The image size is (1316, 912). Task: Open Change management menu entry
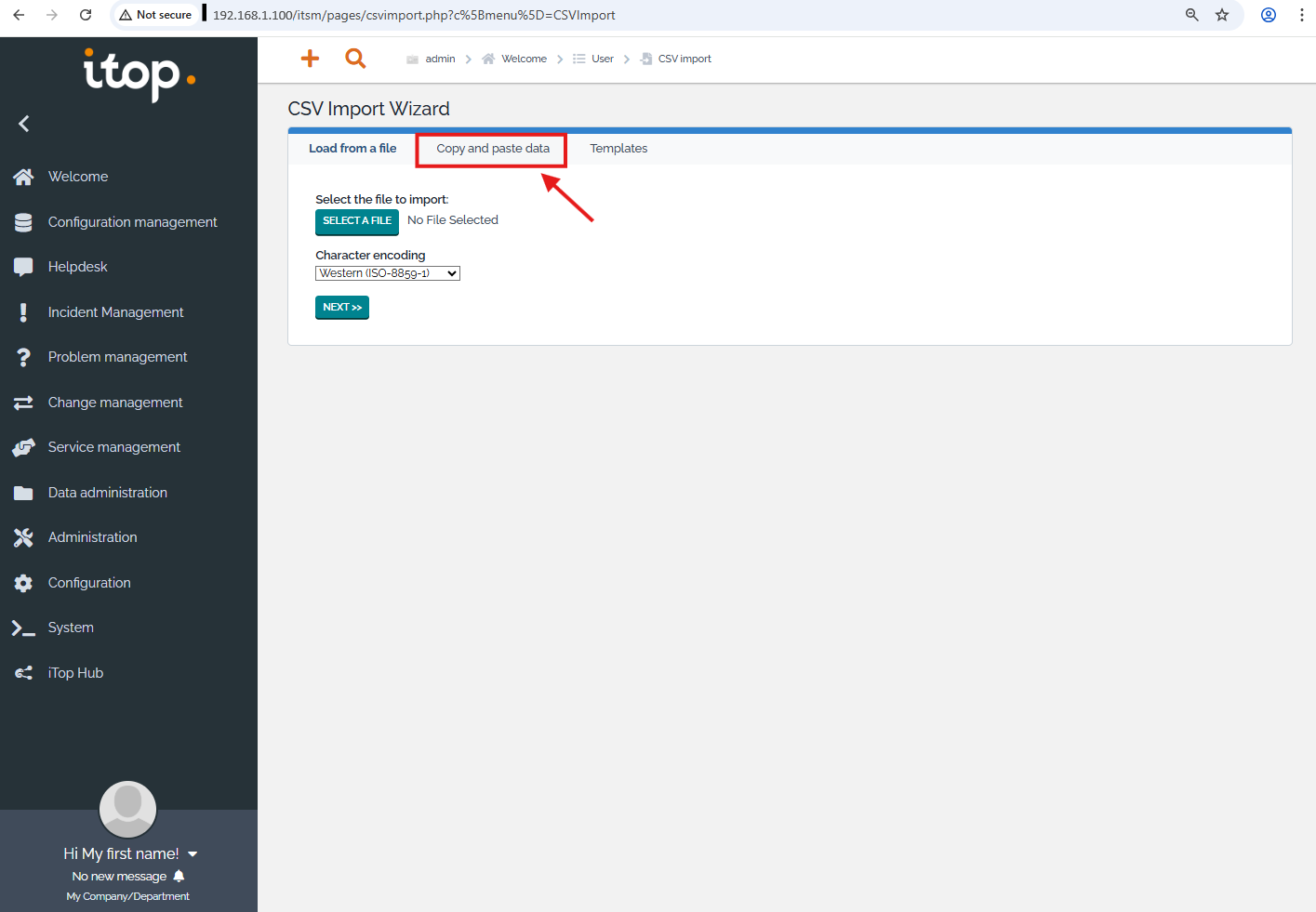click(x=115, y=403)
